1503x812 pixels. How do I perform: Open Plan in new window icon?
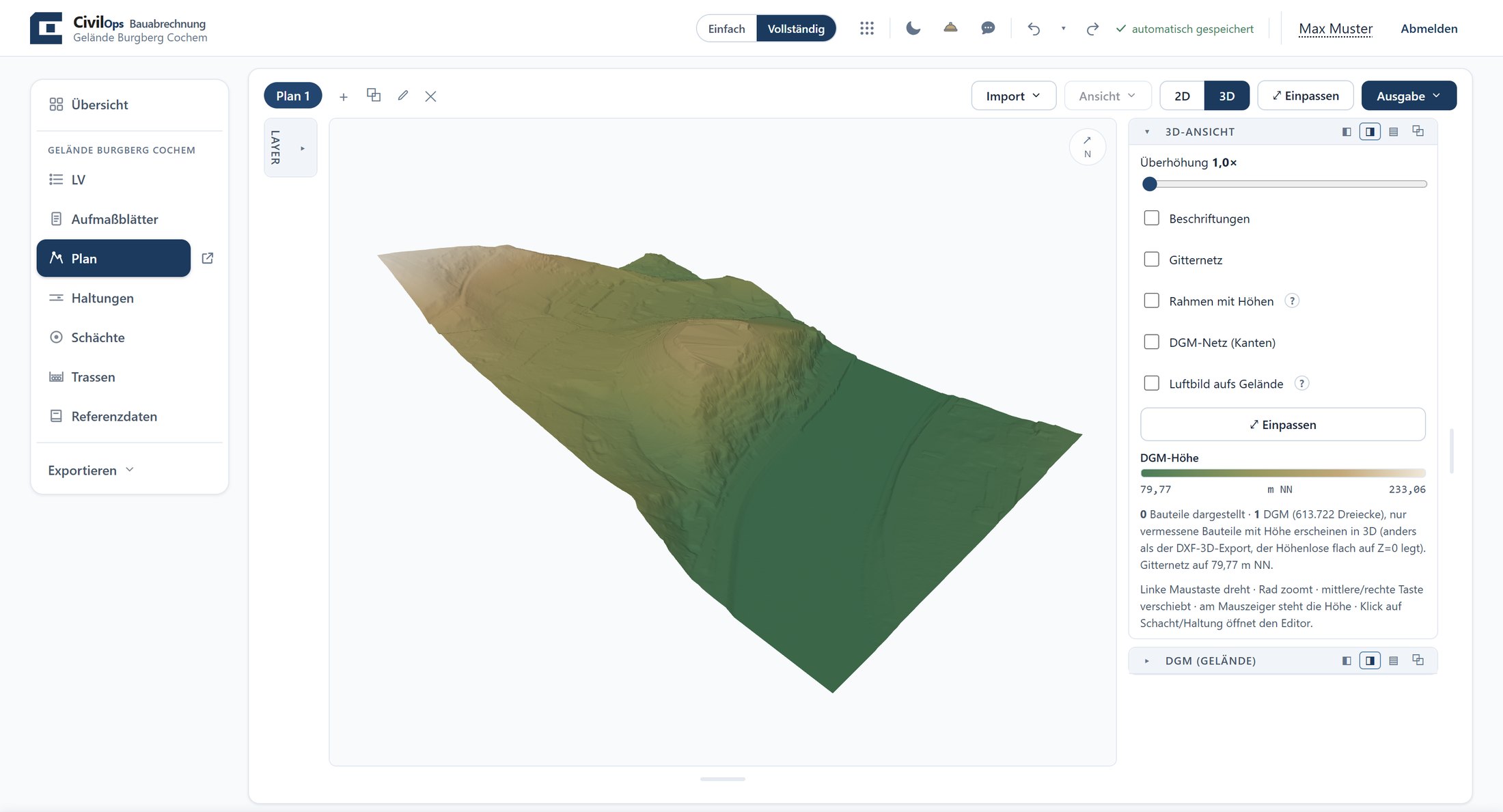[208, 258]
